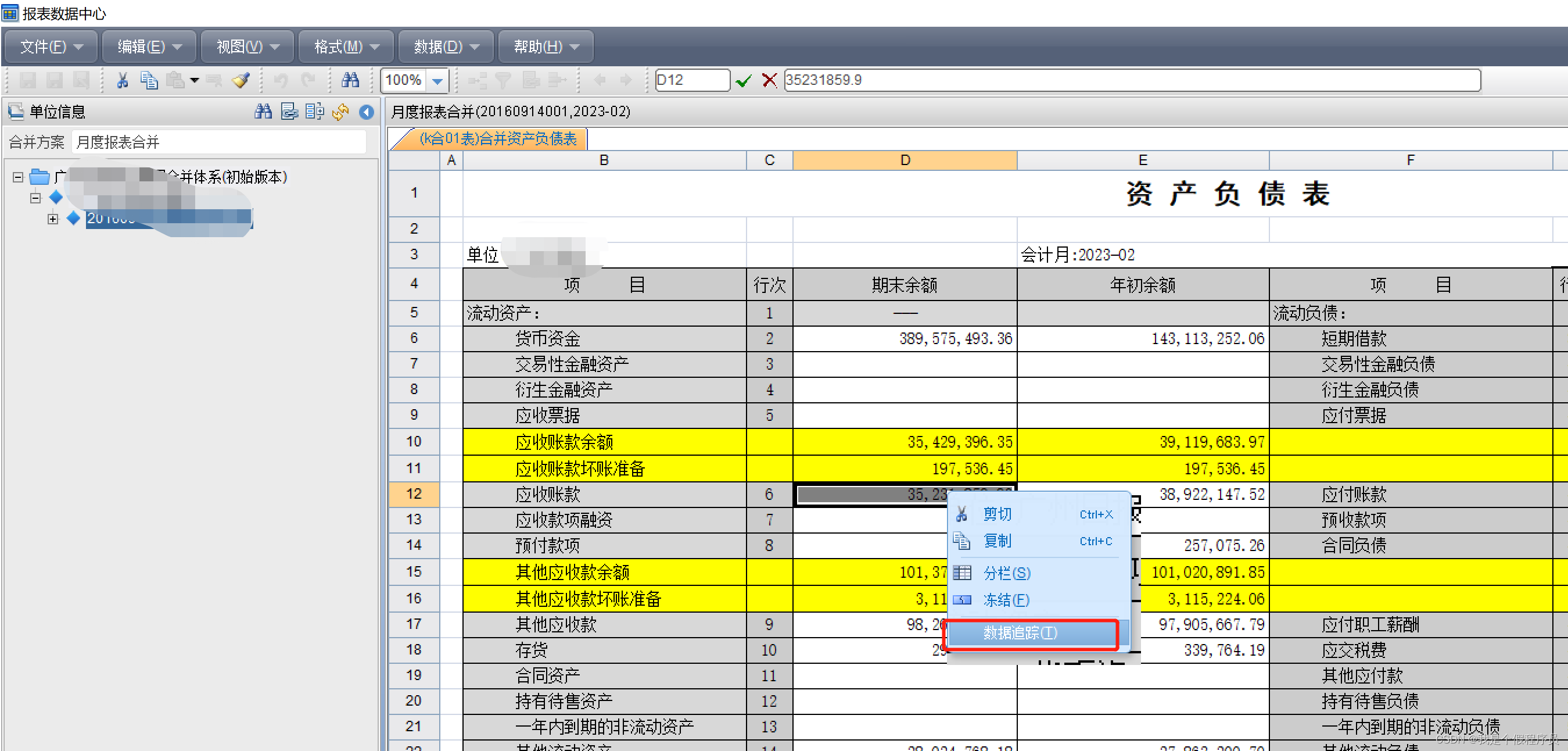The image size is (1568, 751).
Task: Click the grid icon beside 分栏(S)
Action: (961, 573)
